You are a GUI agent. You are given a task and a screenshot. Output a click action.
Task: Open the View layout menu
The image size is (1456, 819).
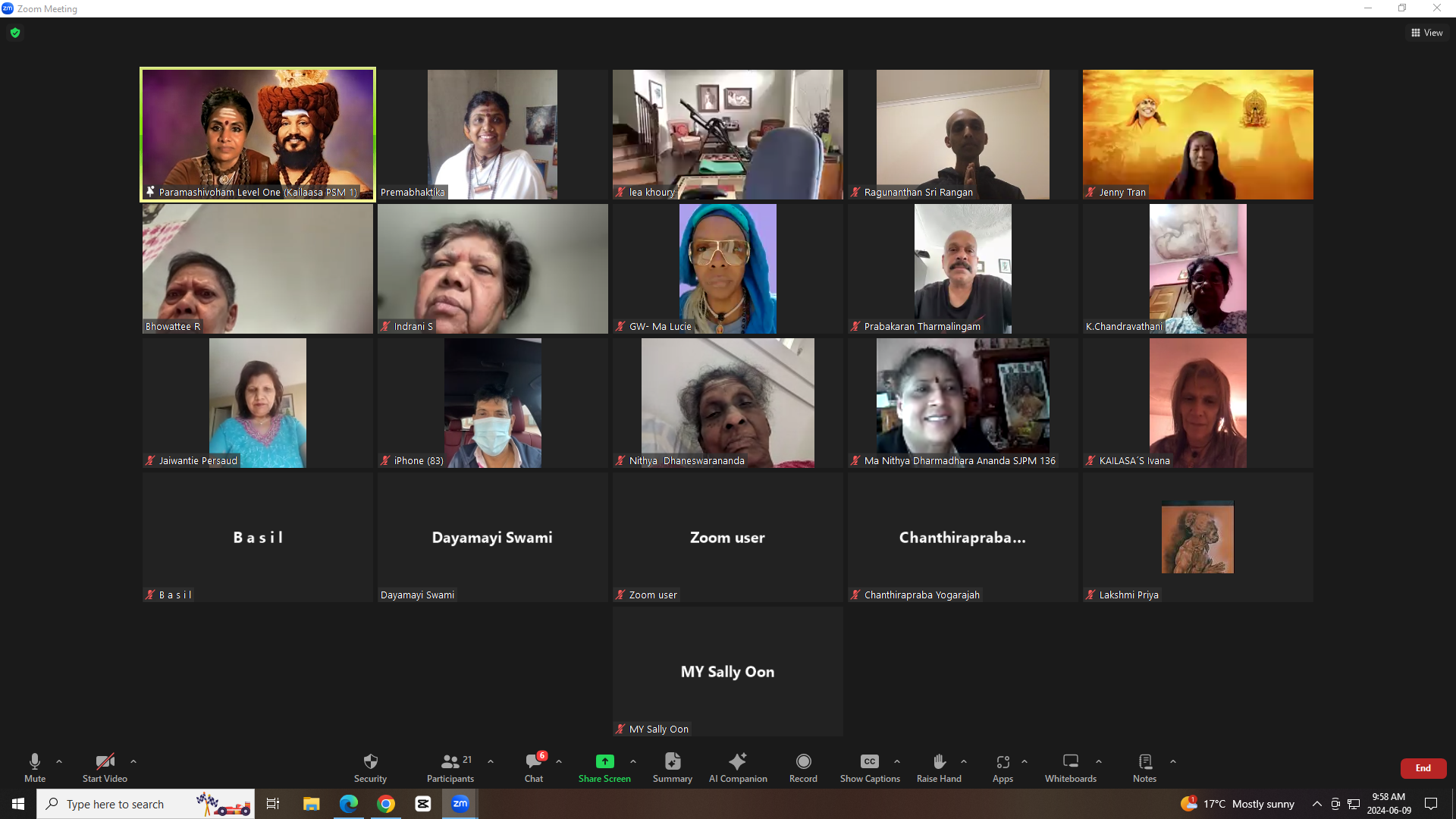(1426, 33)
